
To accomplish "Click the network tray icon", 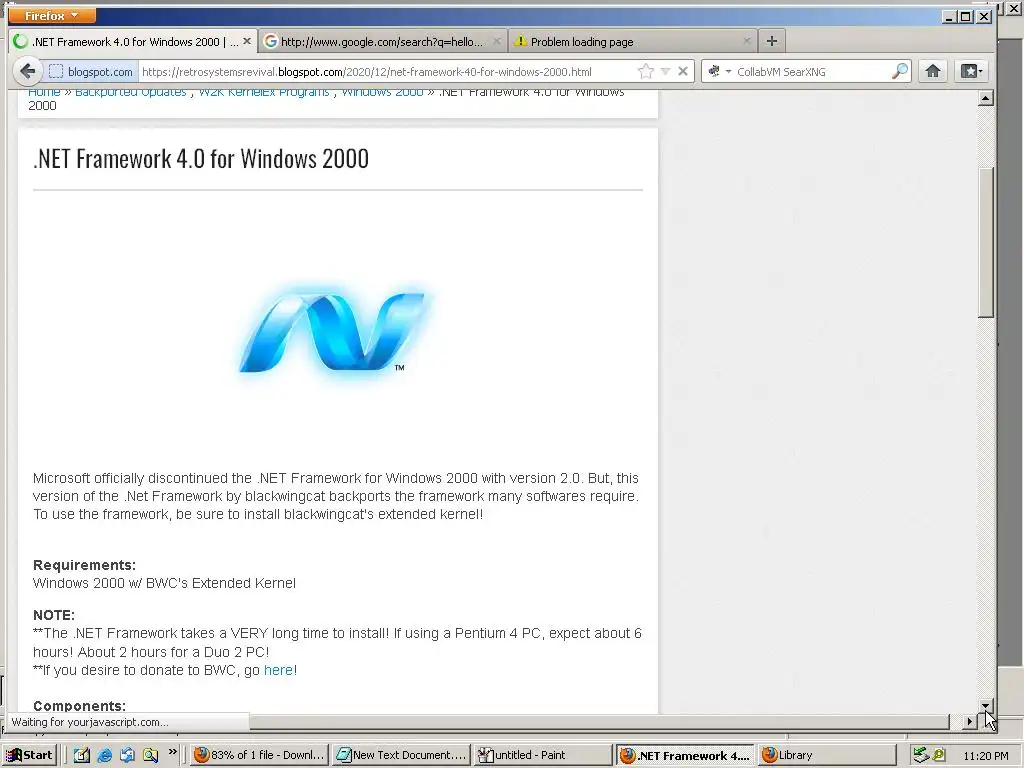I will tap(921, 755).
